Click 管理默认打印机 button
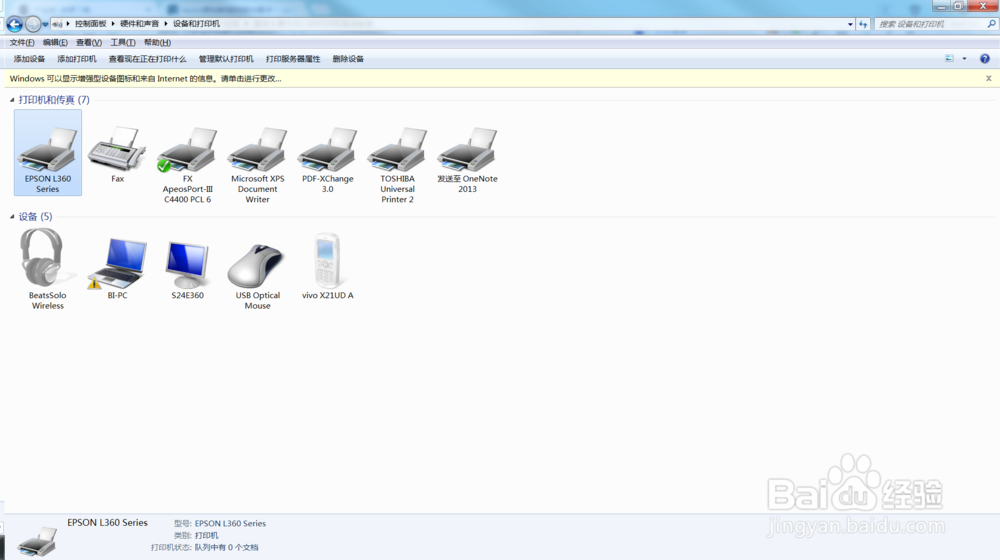Screen dimensions: 1000x560 click(x=226, y=59)
